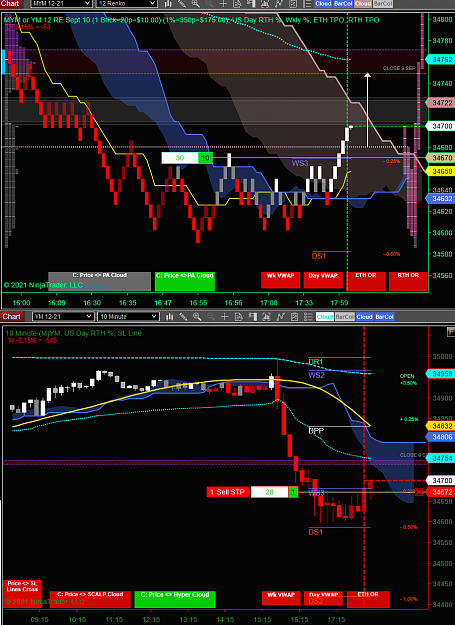Click zoom in magnifier in lower toolbar

tap(197, 316)
